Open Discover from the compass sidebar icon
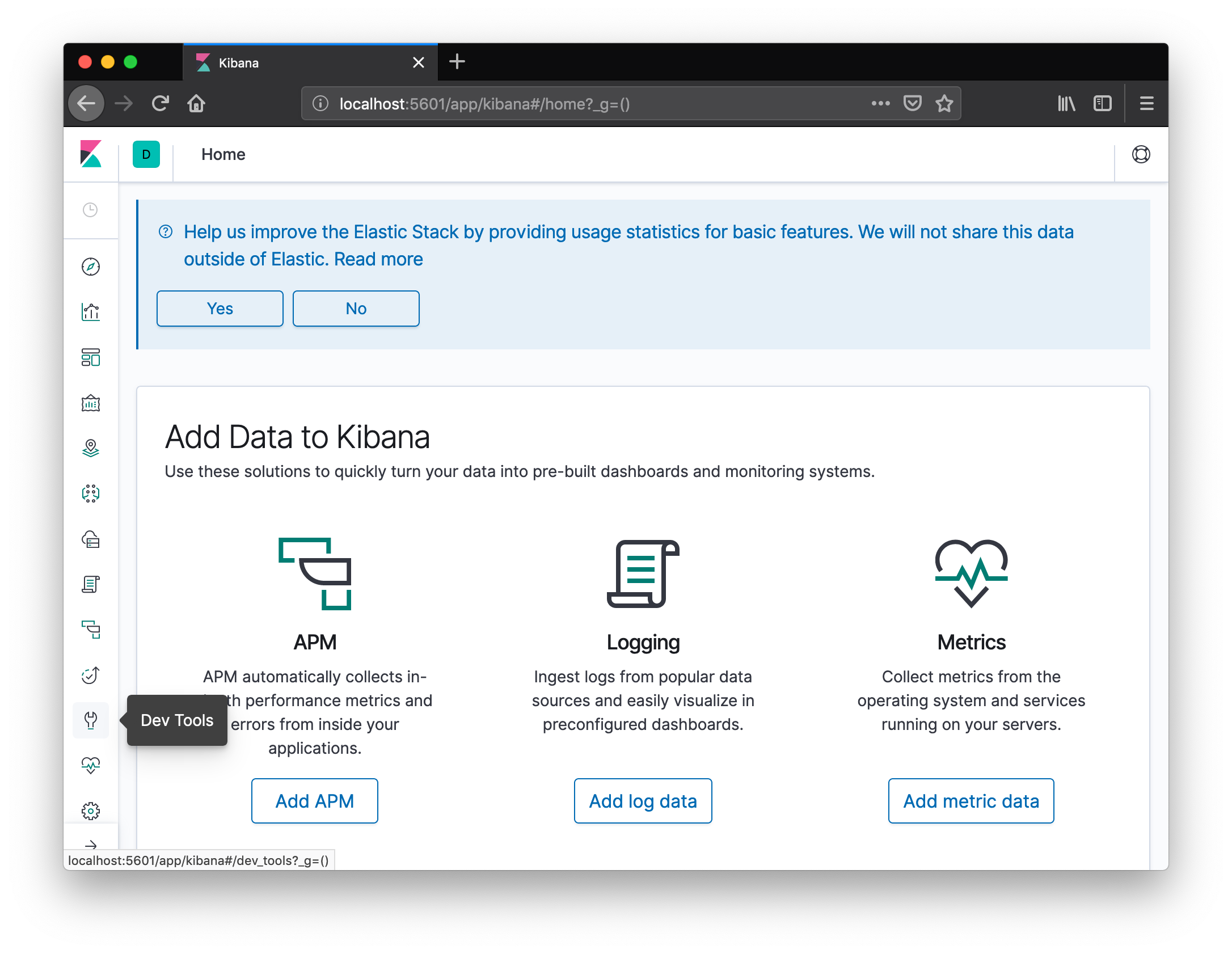 point(91,267)
